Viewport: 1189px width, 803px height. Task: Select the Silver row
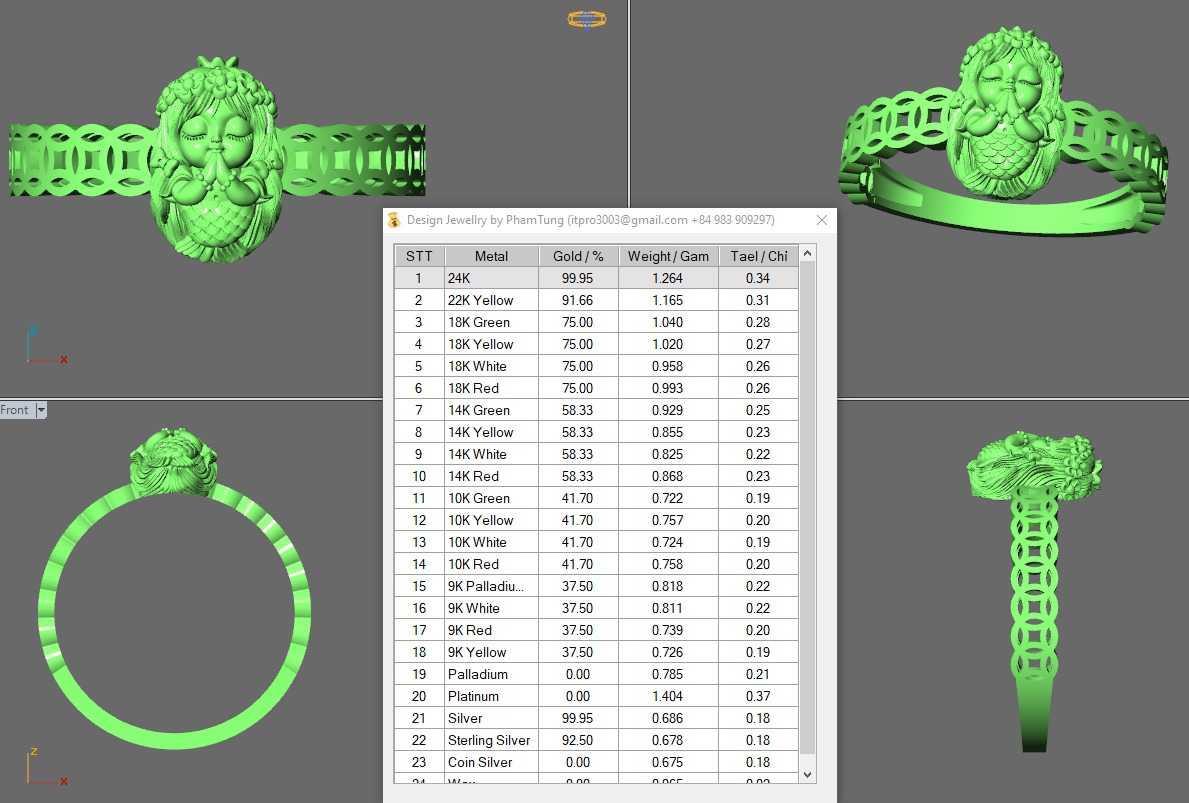point(596,718)
